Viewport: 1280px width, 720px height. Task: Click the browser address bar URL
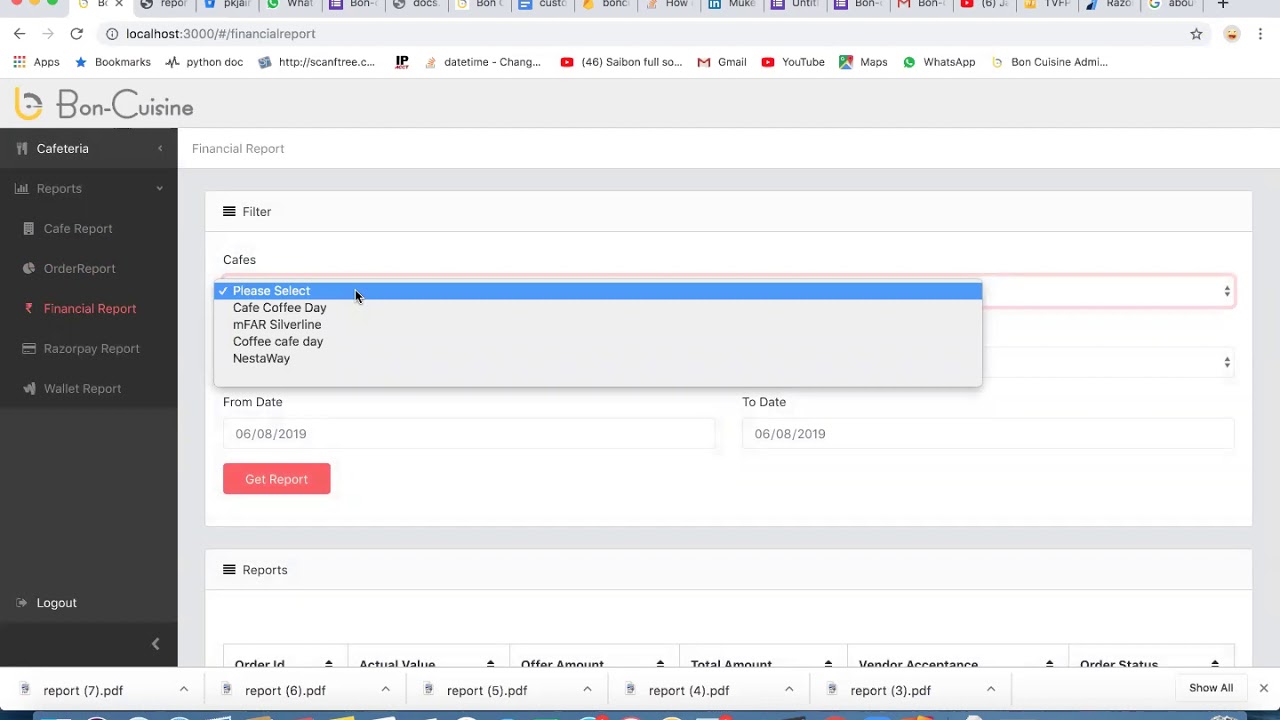pyautogui.click(x=220, y=34)
